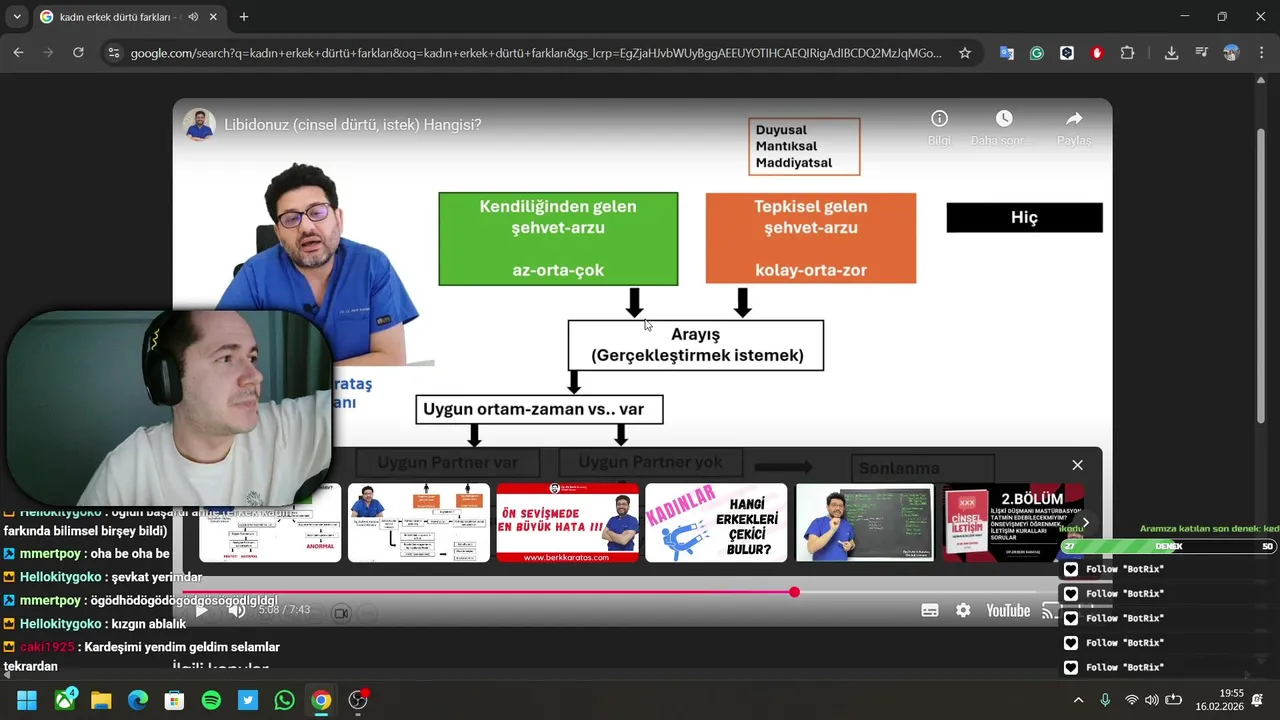The image size is (1280, 720).
Task: Open network wifi quick settings
Action: coord(1132,700)
